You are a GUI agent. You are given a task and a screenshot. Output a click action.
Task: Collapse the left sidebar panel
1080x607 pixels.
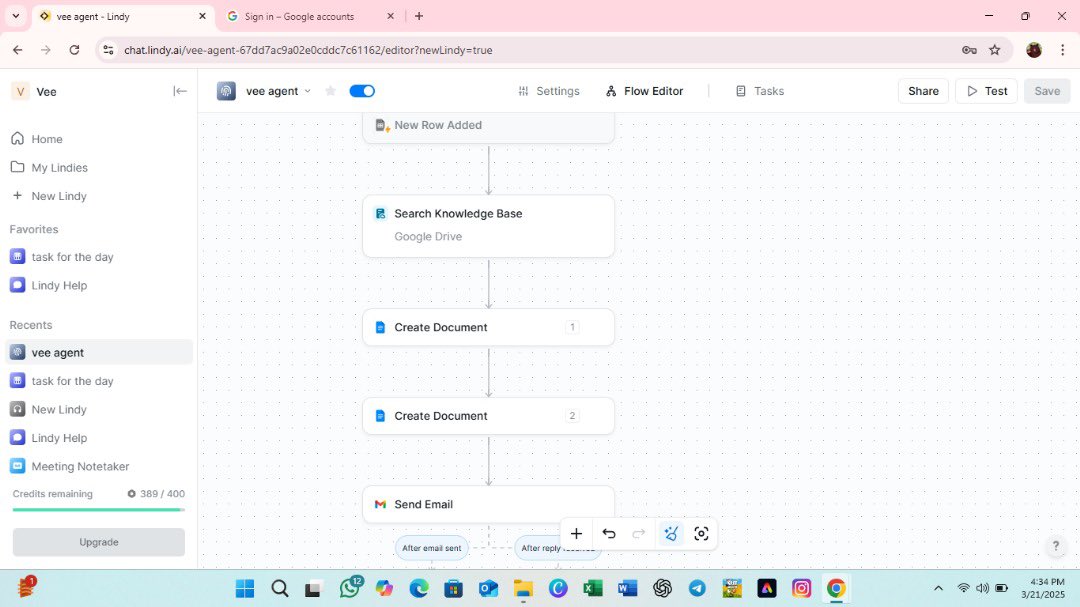coord(180,91)
